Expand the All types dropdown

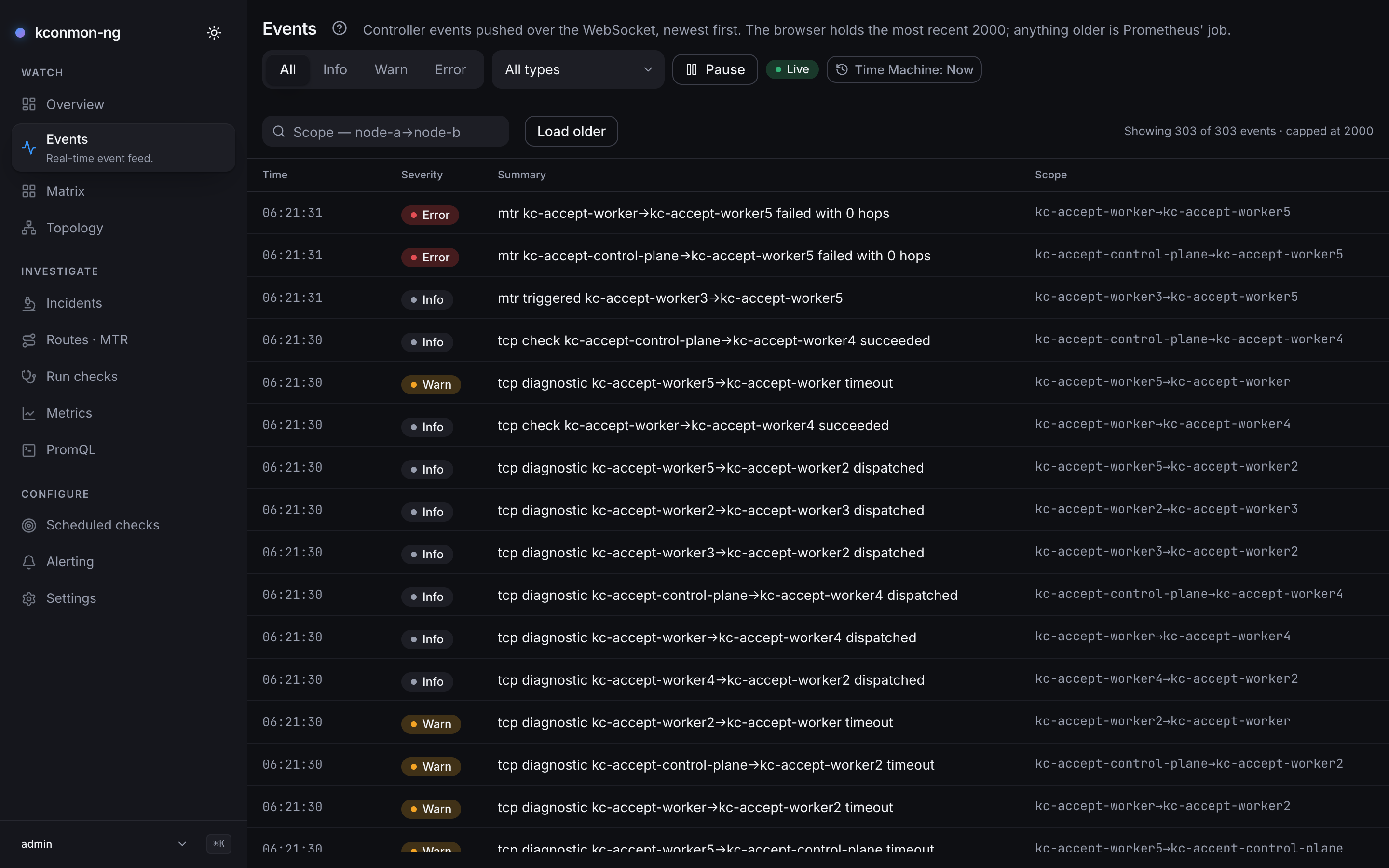pyautogui.click(x=578, y=69)
